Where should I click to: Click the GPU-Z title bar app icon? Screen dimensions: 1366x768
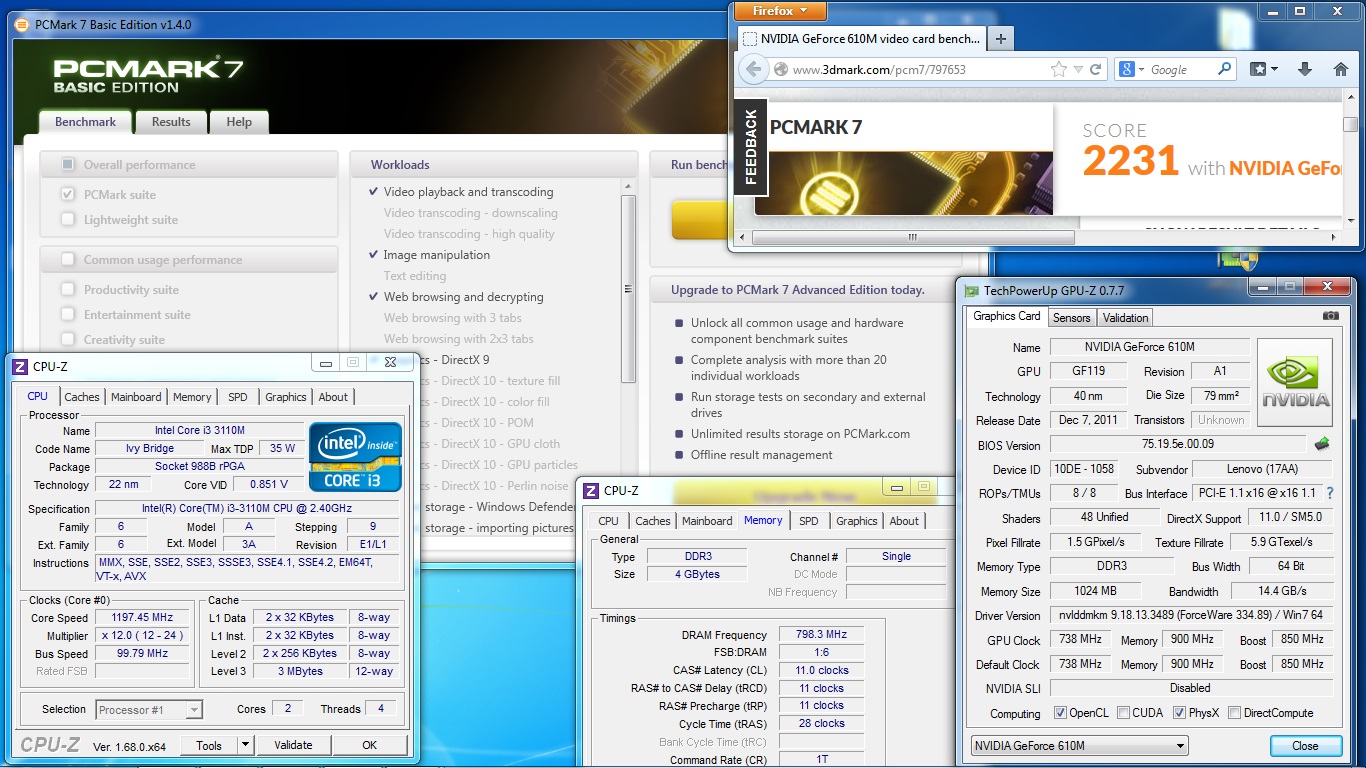tap(971, 291)
